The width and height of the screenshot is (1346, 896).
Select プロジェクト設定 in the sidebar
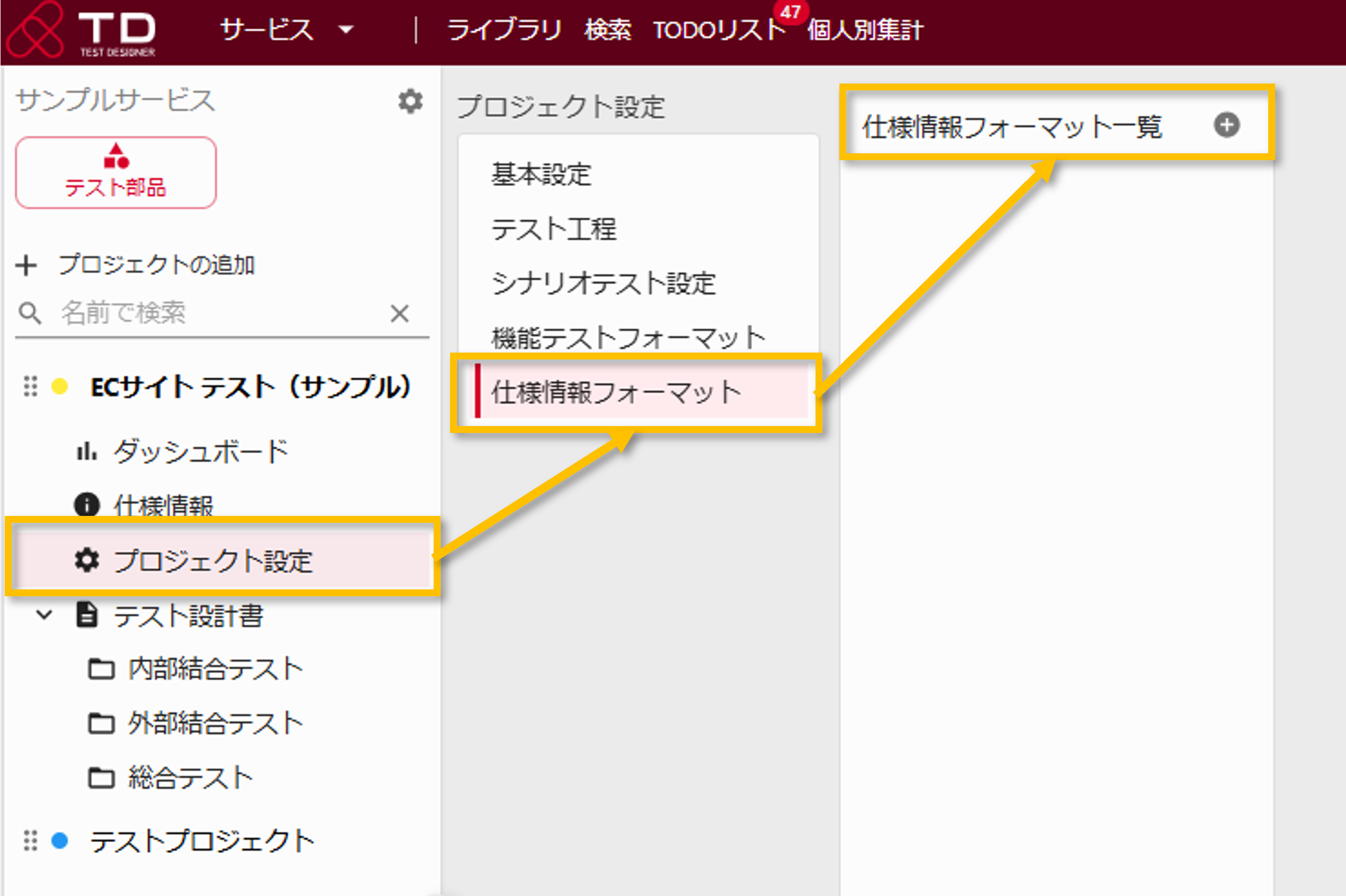coord(223,560)
